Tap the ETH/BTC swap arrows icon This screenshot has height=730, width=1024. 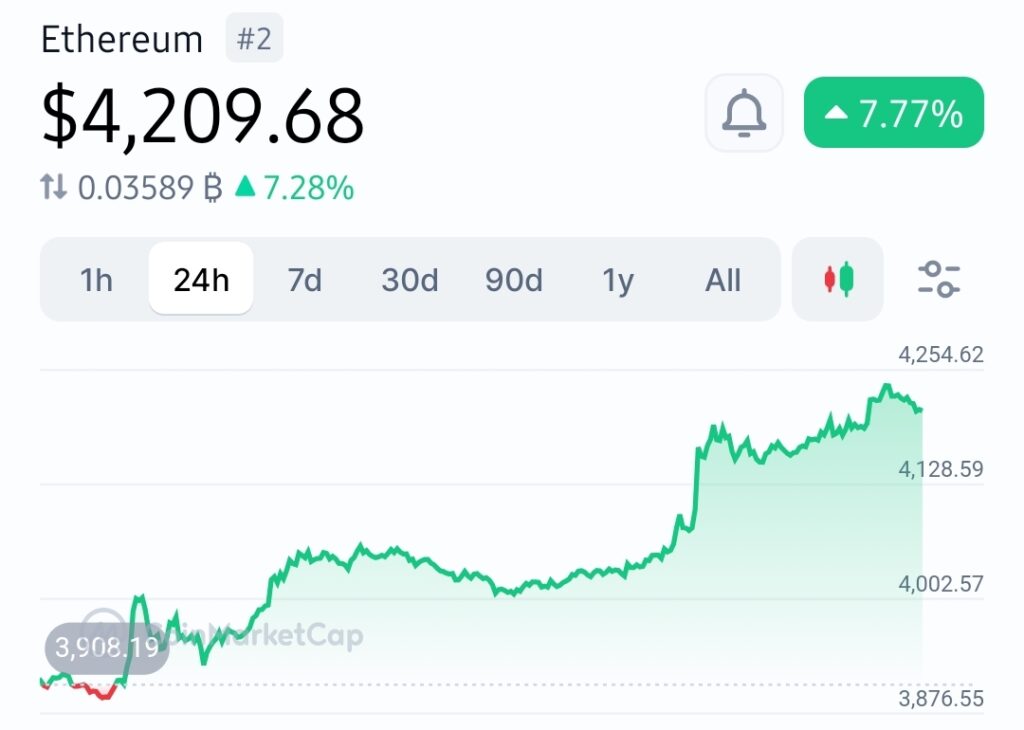[54, 187]
